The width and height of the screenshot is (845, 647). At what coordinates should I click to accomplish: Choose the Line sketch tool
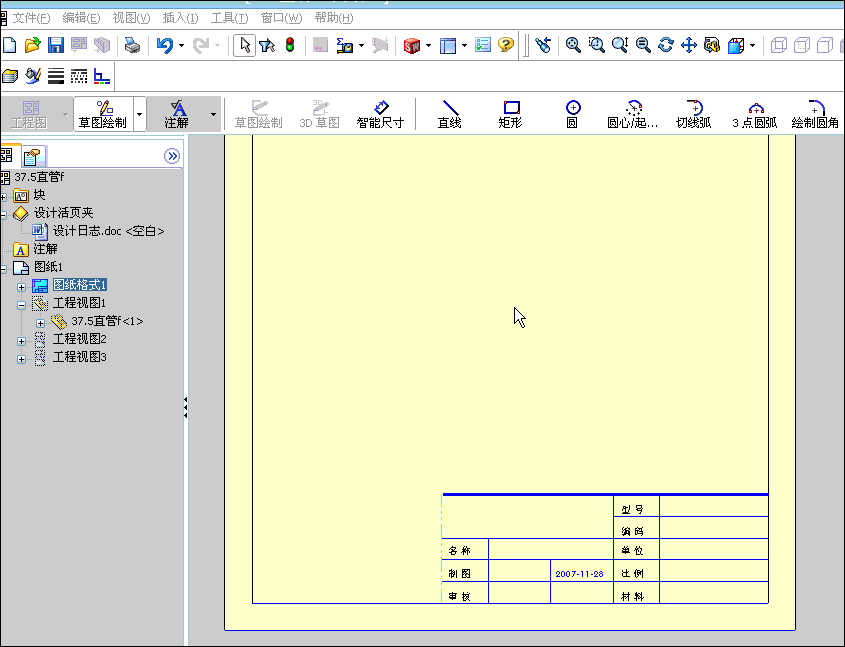[x=449, y=114]
